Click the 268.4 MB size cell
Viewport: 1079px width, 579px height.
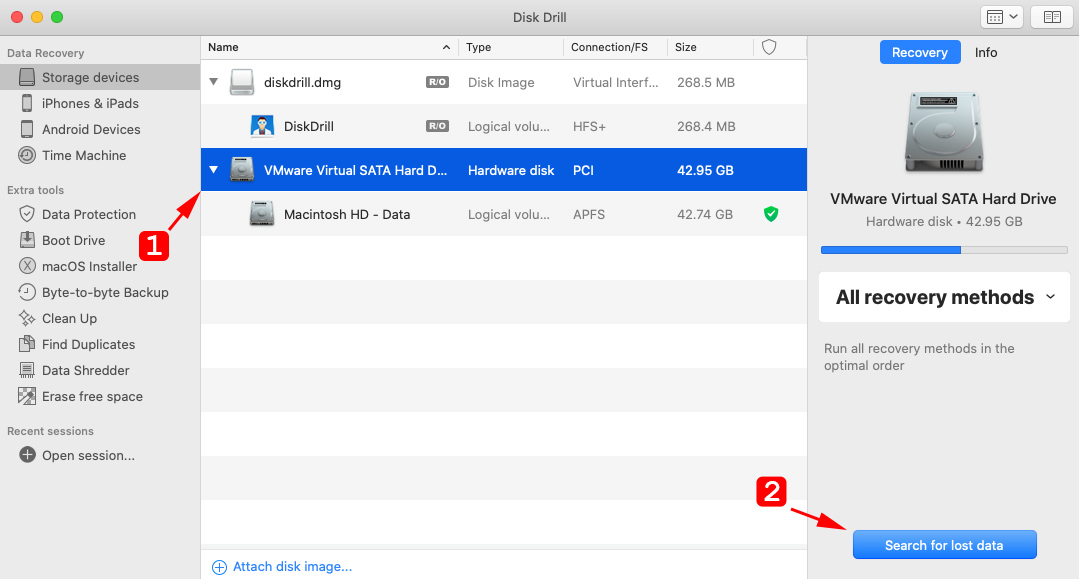(x=706, y=126)
